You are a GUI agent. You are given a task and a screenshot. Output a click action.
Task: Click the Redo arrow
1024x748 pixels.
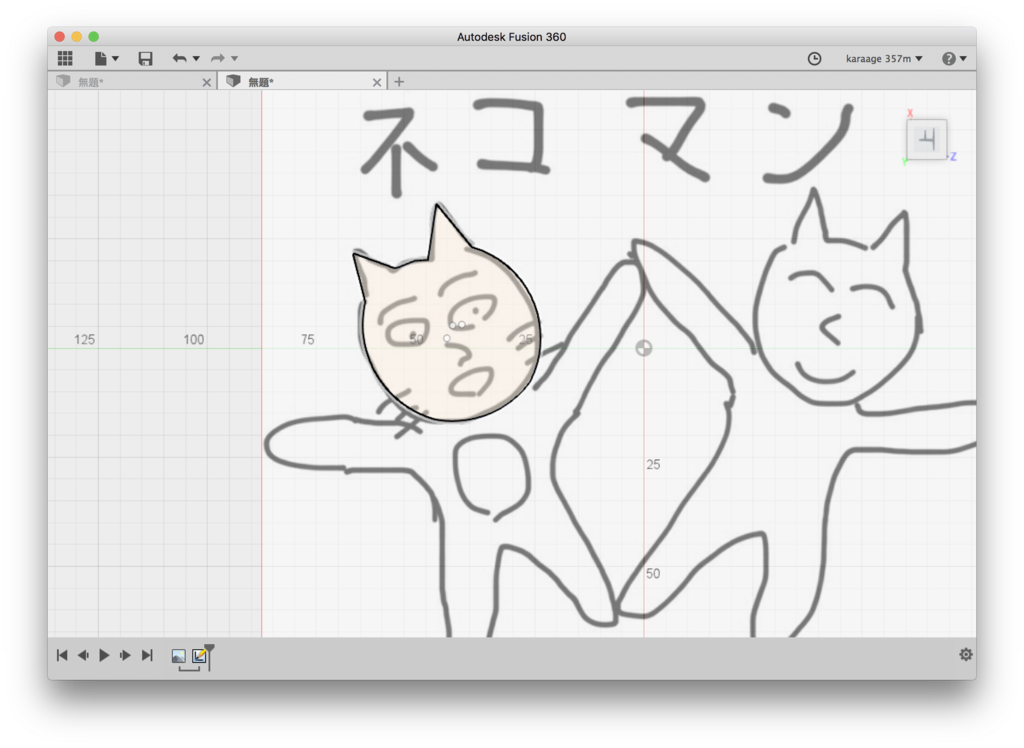coord(217,58)
